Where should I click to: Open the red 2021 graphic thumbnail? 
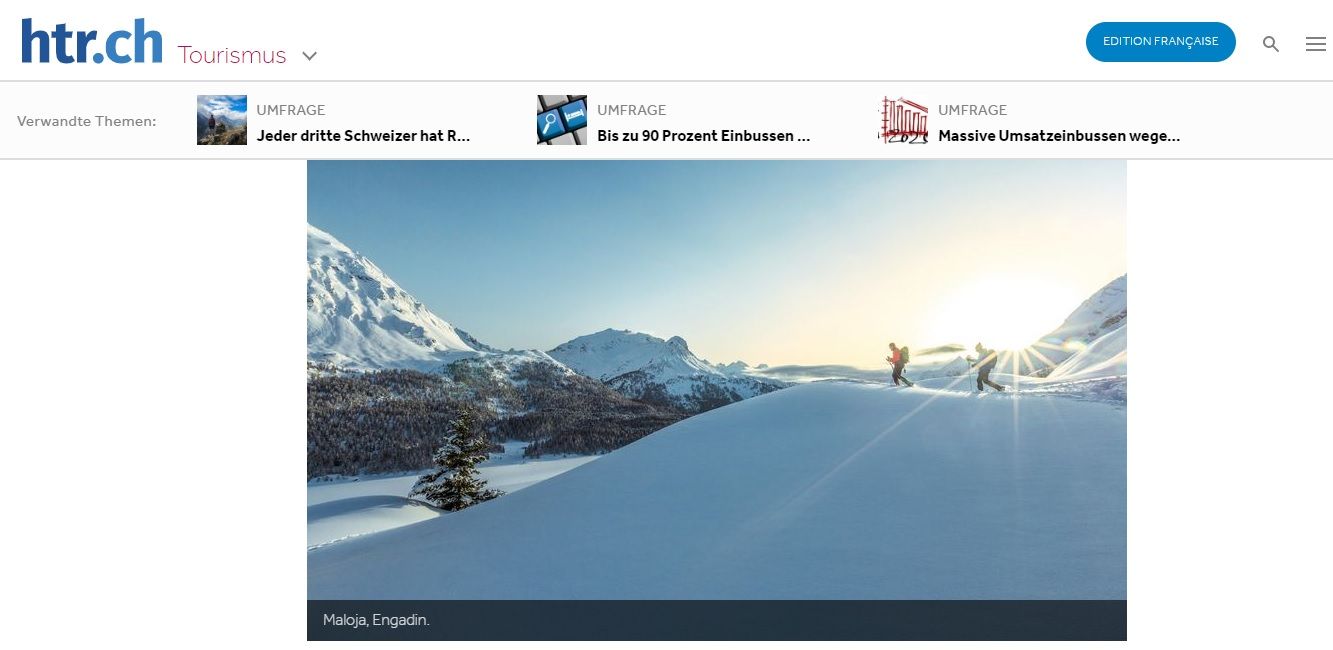(903, 120)
